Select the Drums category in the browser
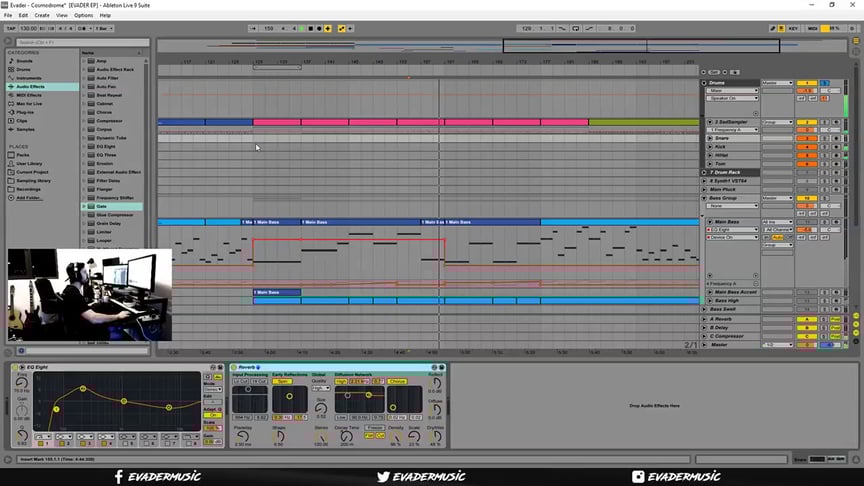Screen dimensions: 864x486 [x=24, y=69]
